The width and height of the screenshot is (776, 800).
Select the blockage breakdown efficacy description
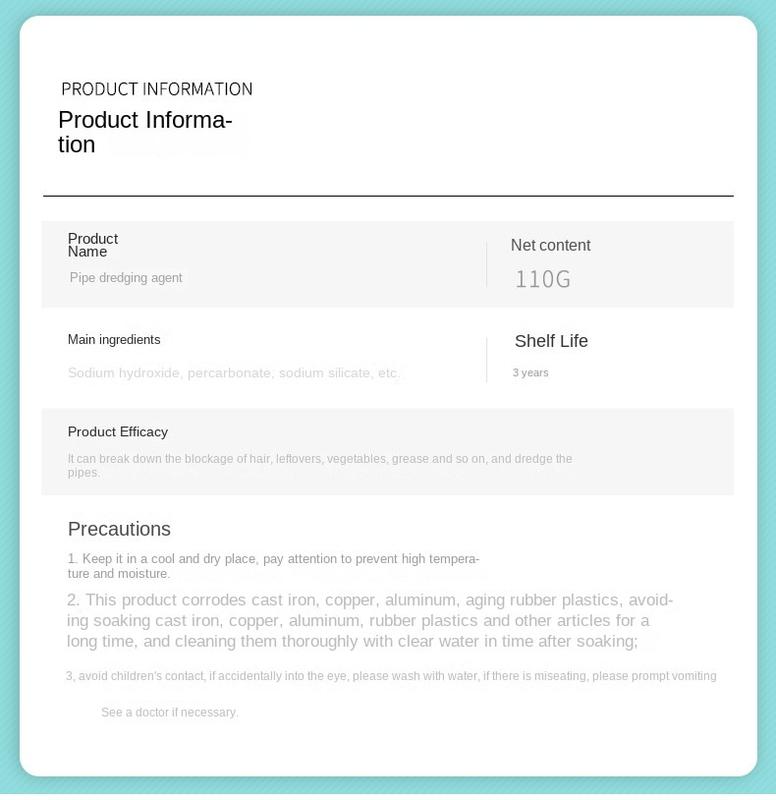pos(320,465)
